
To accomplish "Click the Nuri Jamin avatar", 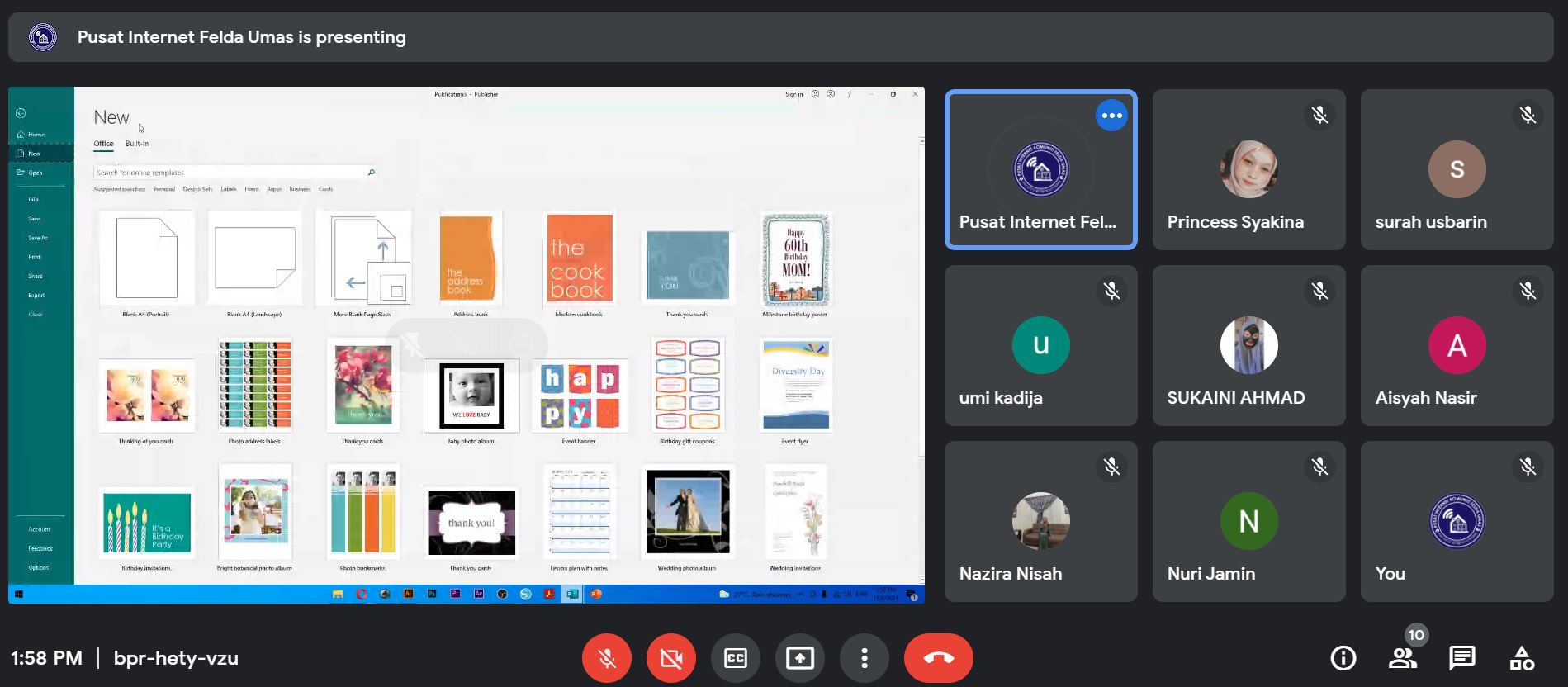I will [x=1248, y=521].
